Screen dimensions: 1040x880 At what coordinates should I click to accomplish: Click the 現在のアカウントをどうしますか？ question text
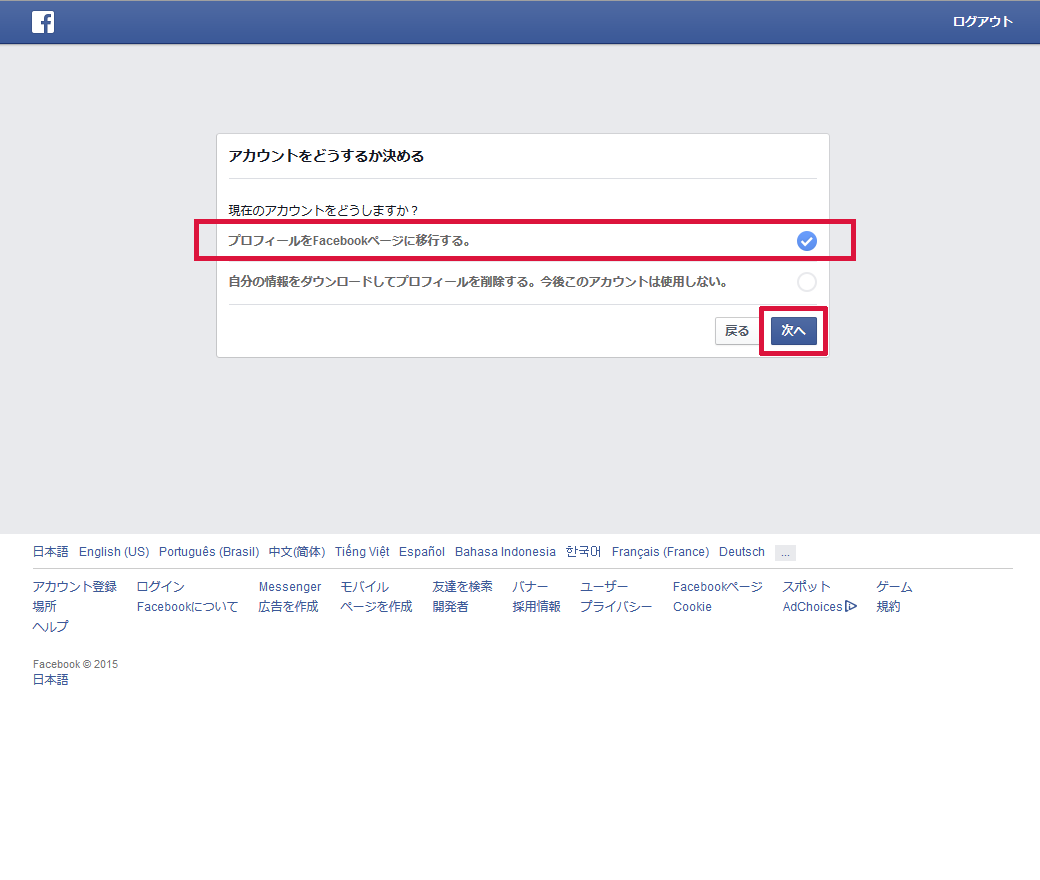[x=324, y=210]
